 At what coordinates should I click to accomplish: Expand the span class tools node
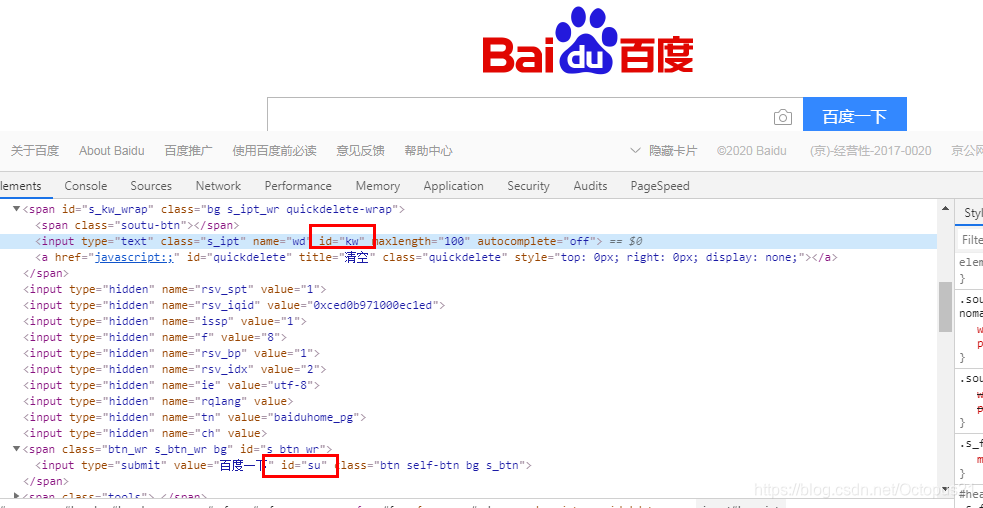[17, 497]
